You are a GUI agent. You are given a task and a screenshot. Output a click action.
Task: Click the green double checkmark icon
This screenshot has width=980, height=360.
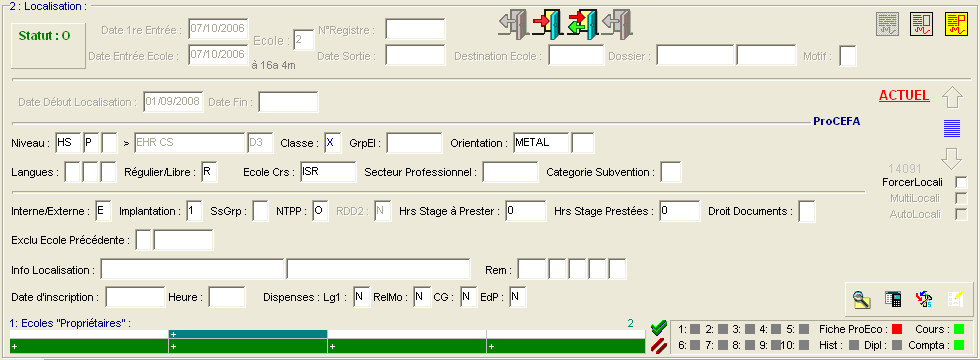(x=659, y=328)
